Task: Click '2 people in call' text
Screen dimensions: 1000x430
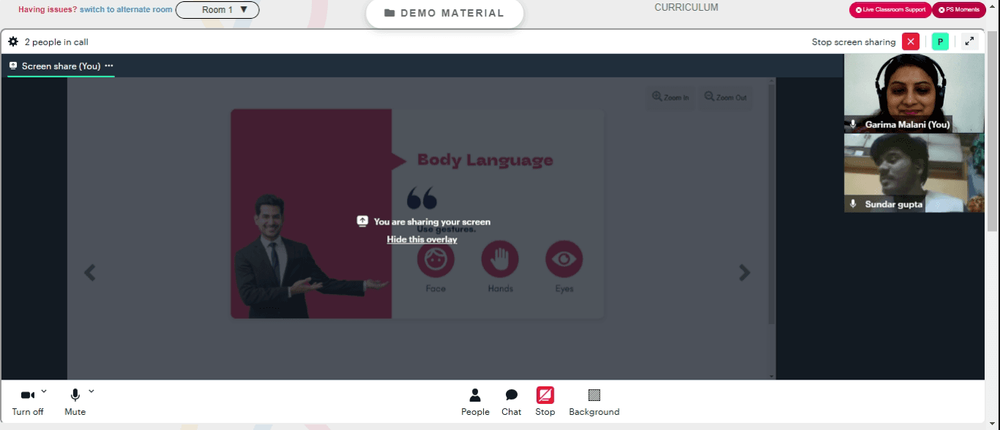Action: point(56,42)
